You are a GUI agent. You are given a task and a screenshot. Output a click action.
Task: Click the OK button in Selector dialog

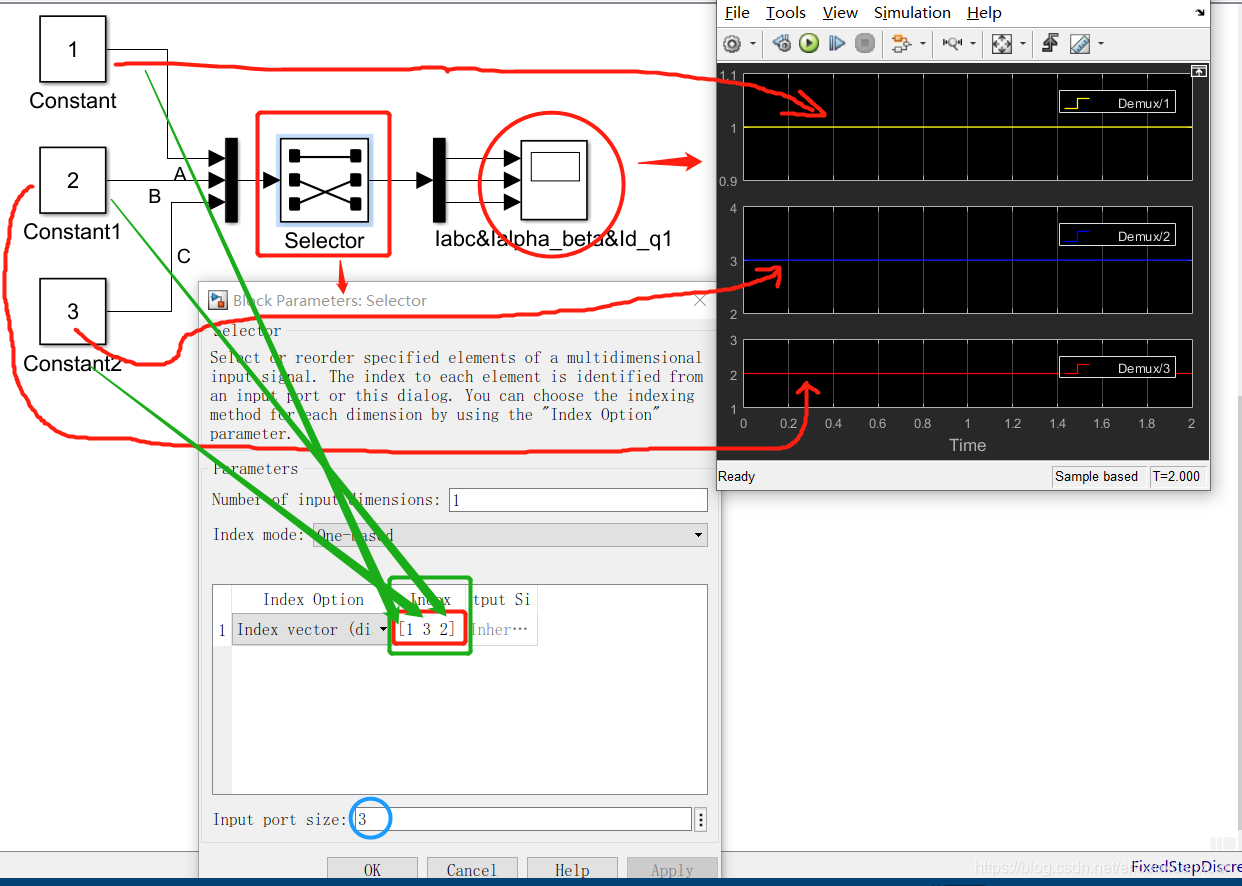372,870
